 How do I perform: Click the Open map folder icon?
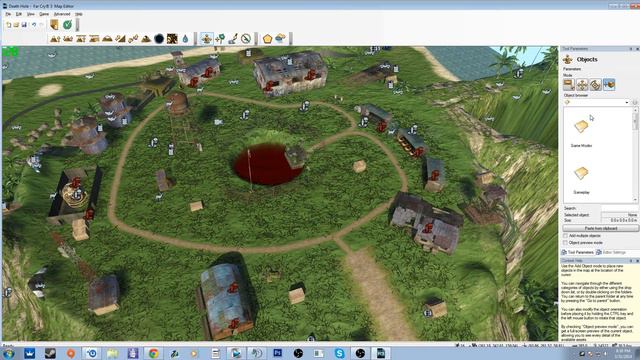coord(16,25)
